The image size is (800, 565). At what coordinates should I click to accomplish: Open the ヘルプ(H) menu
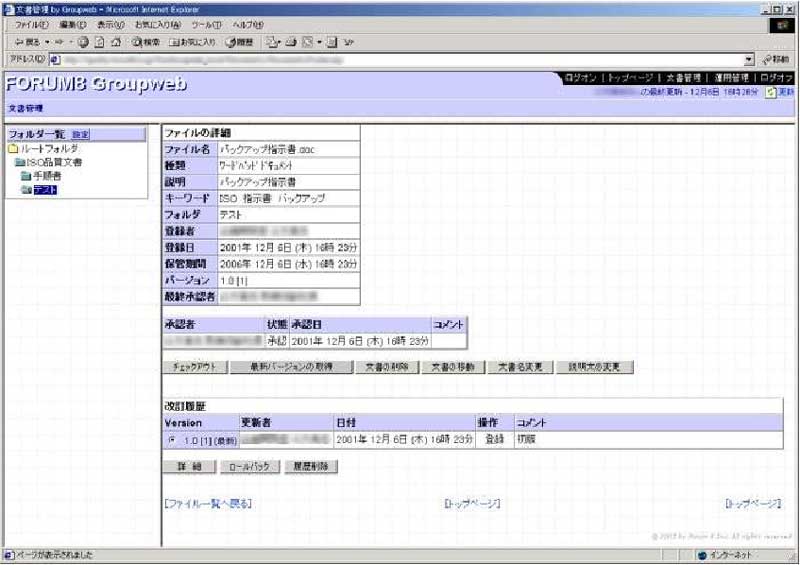coord(248,24)
